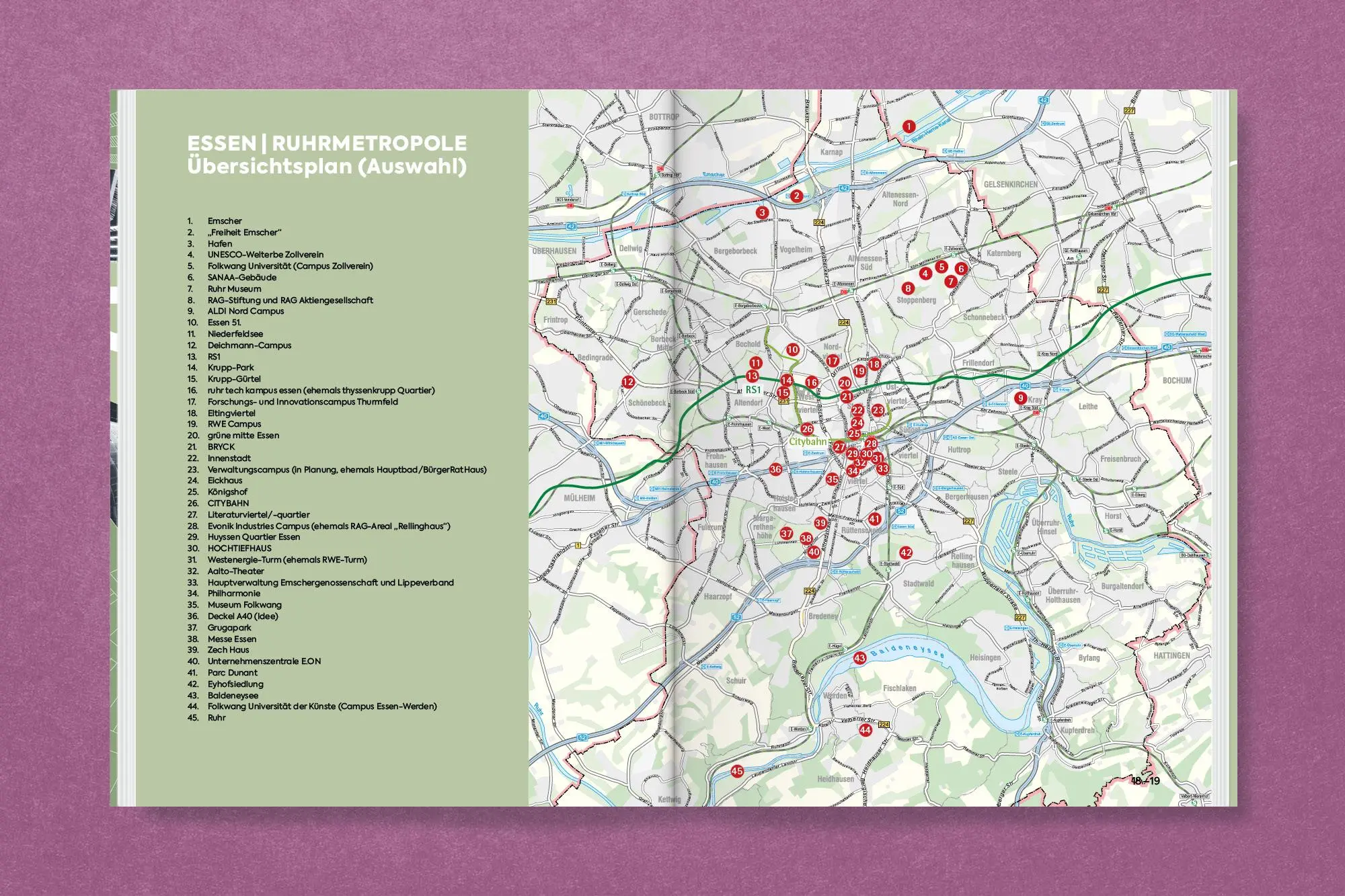Click marker 43 at Baldeneysee
The height and width of the screenshot is (896, 1345).
pyautogui.click(x=859, y=658)
